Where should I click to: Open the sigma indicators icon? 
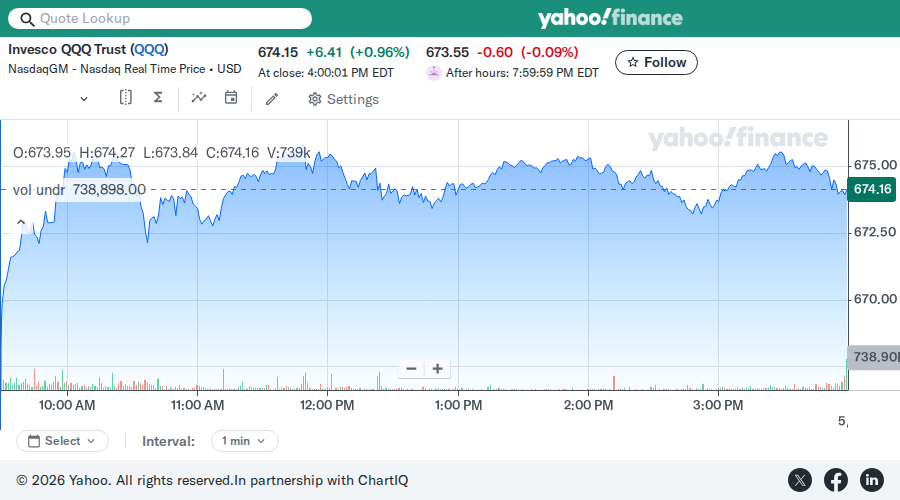tap(158, 98)
